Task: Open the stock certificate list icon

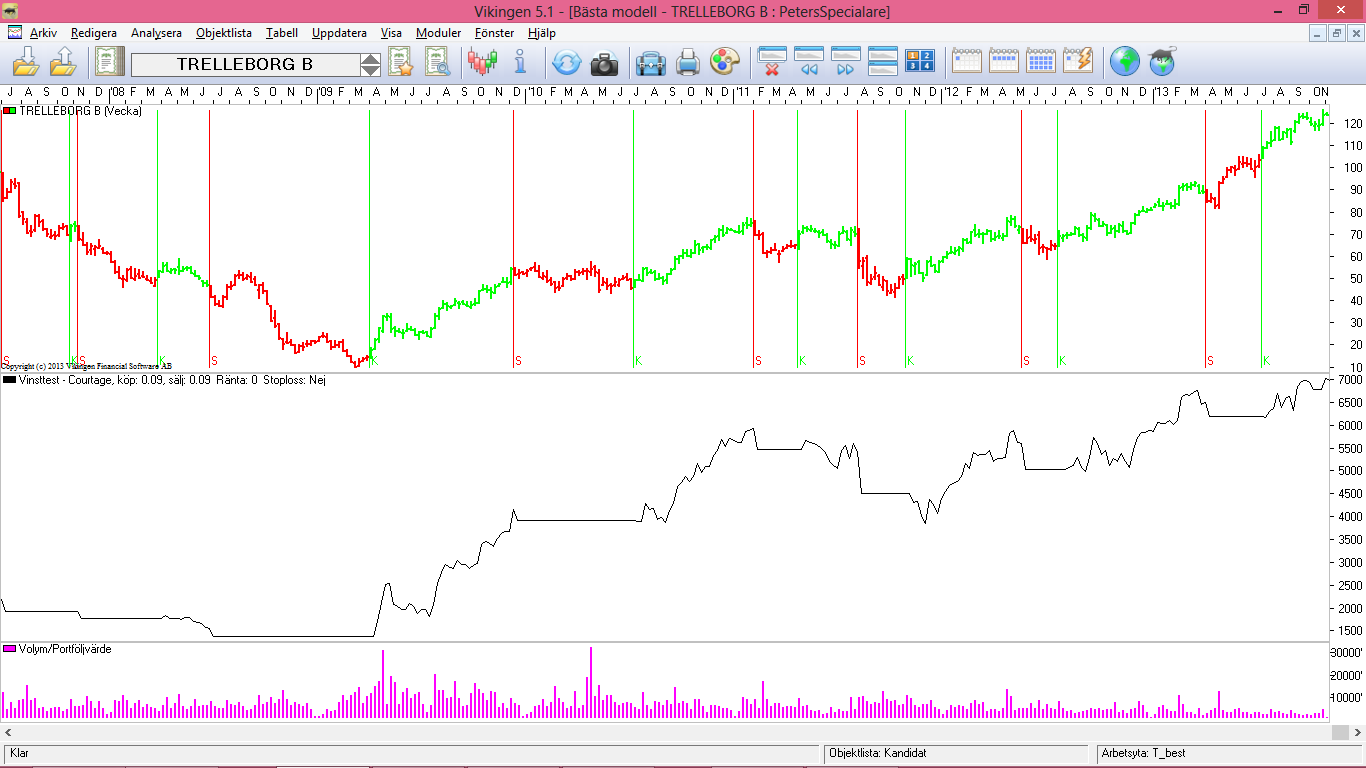Action: 109,63
